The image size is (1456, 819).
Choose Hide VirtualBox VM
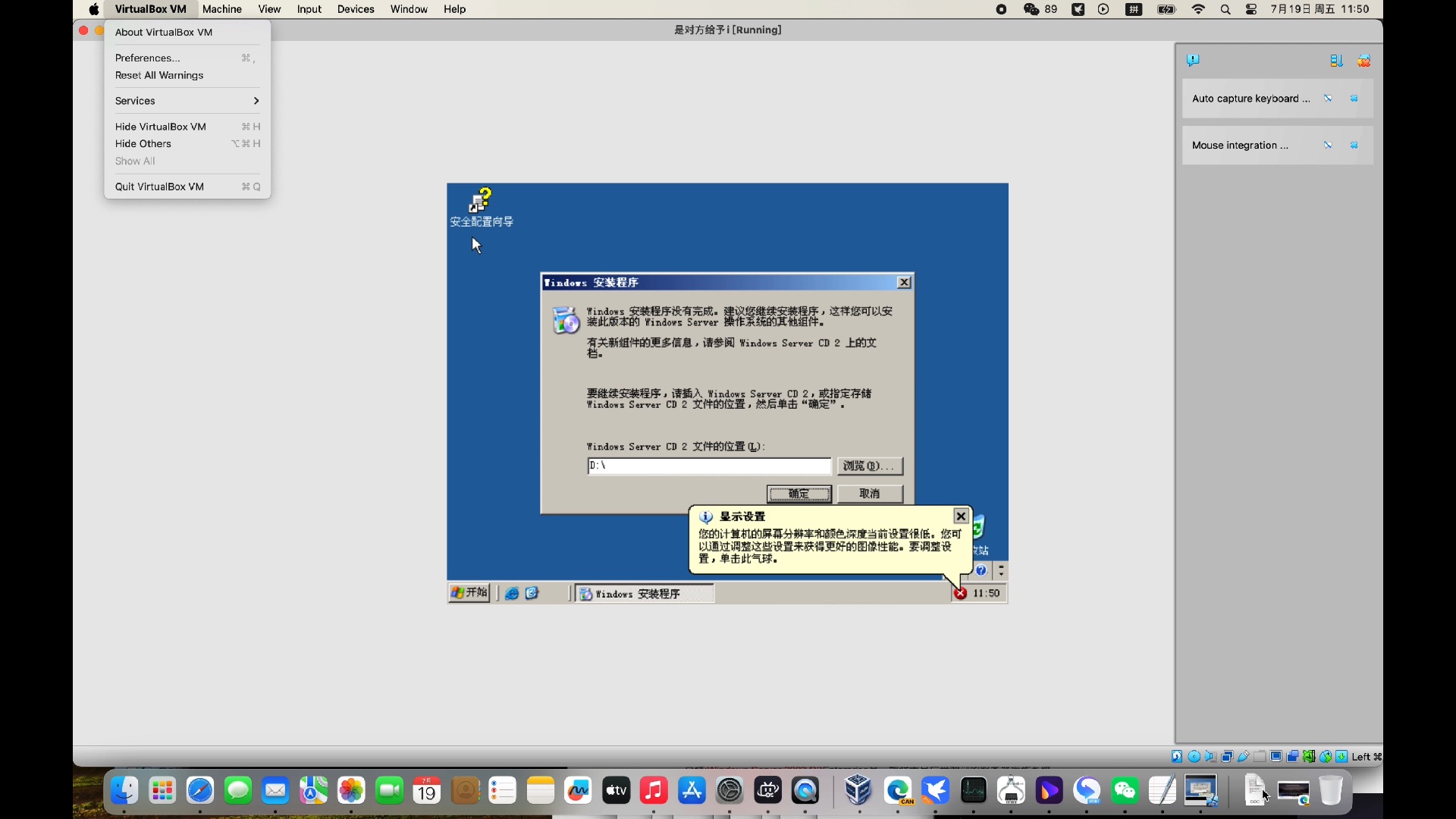coord(187,127)
